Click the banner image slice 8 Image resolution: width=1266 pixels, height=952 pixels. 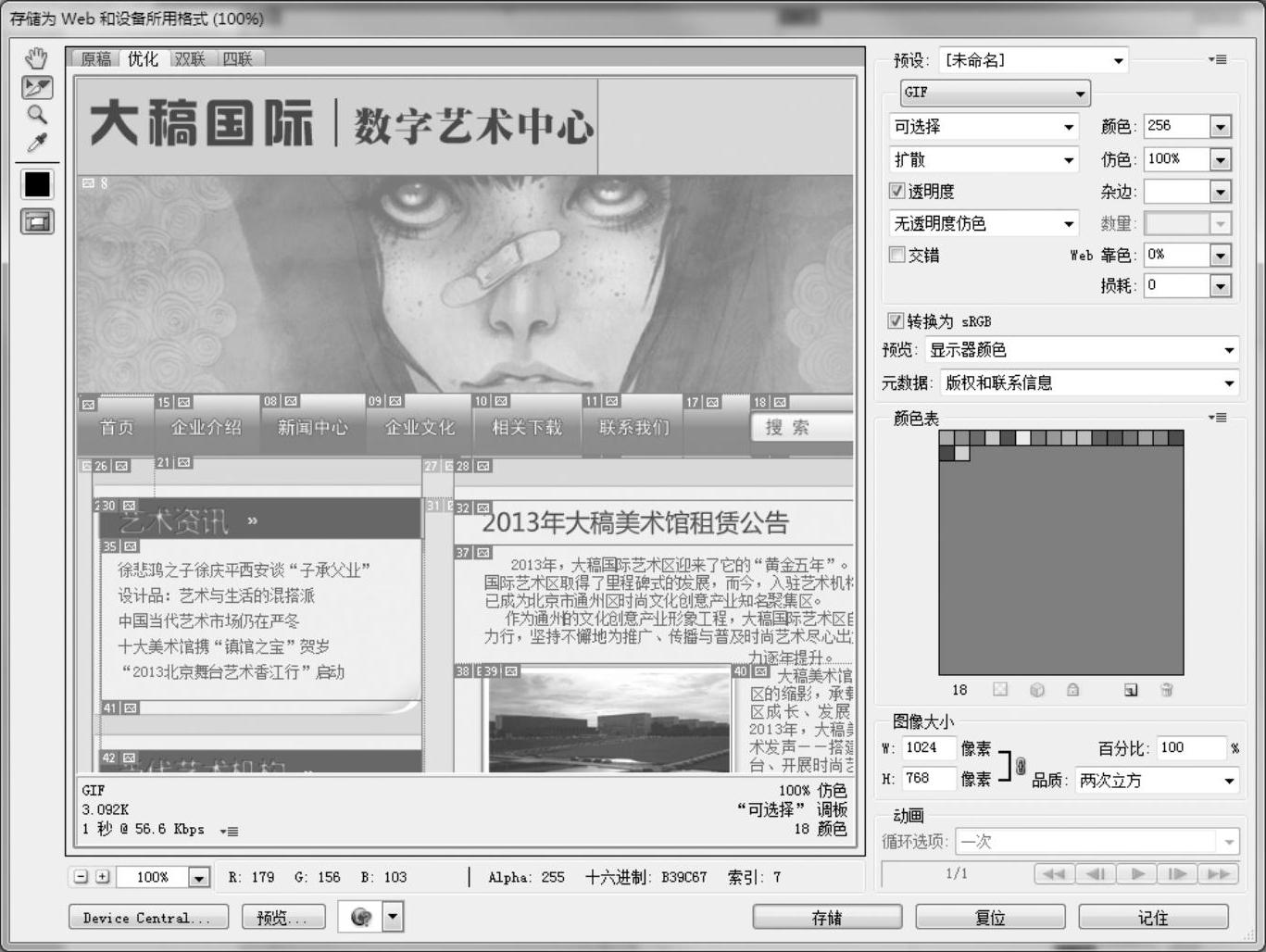[465, 284]
